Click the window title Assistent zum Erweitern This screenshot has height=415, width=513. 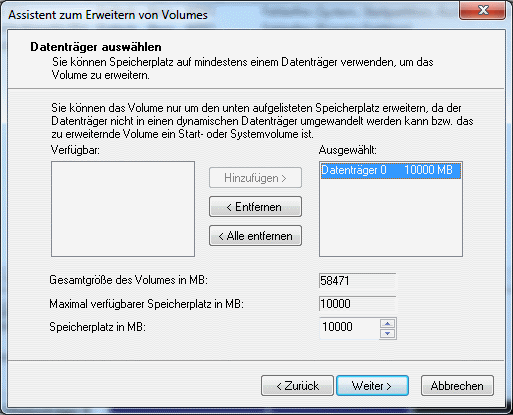(108, 15)
